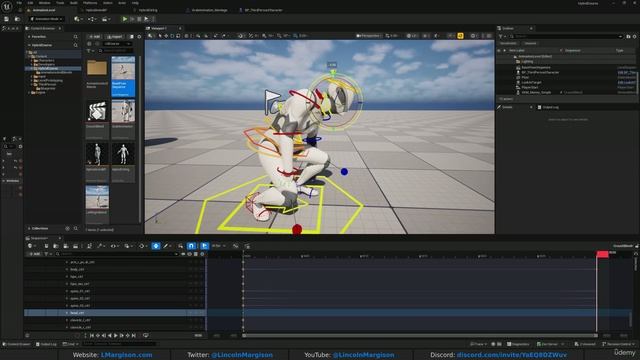Click the red playhead marker on timeline
Screen dimensions: 640x360
coord(602,254)
